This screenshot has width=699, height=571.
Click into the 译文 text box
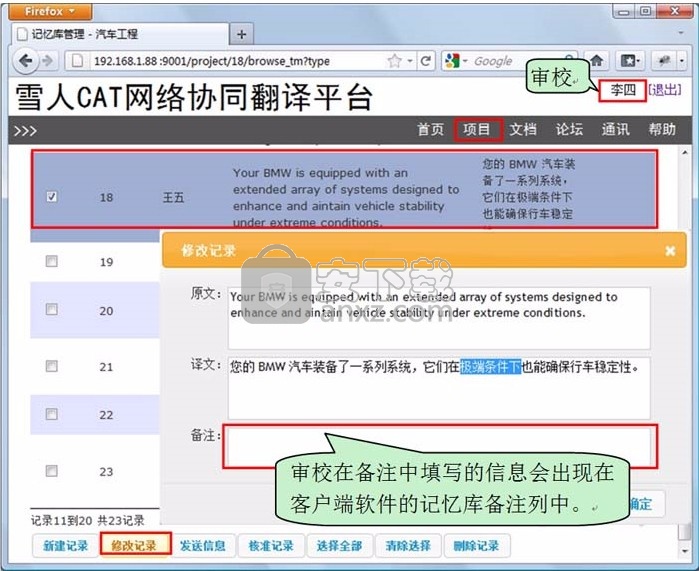[439, 388]
